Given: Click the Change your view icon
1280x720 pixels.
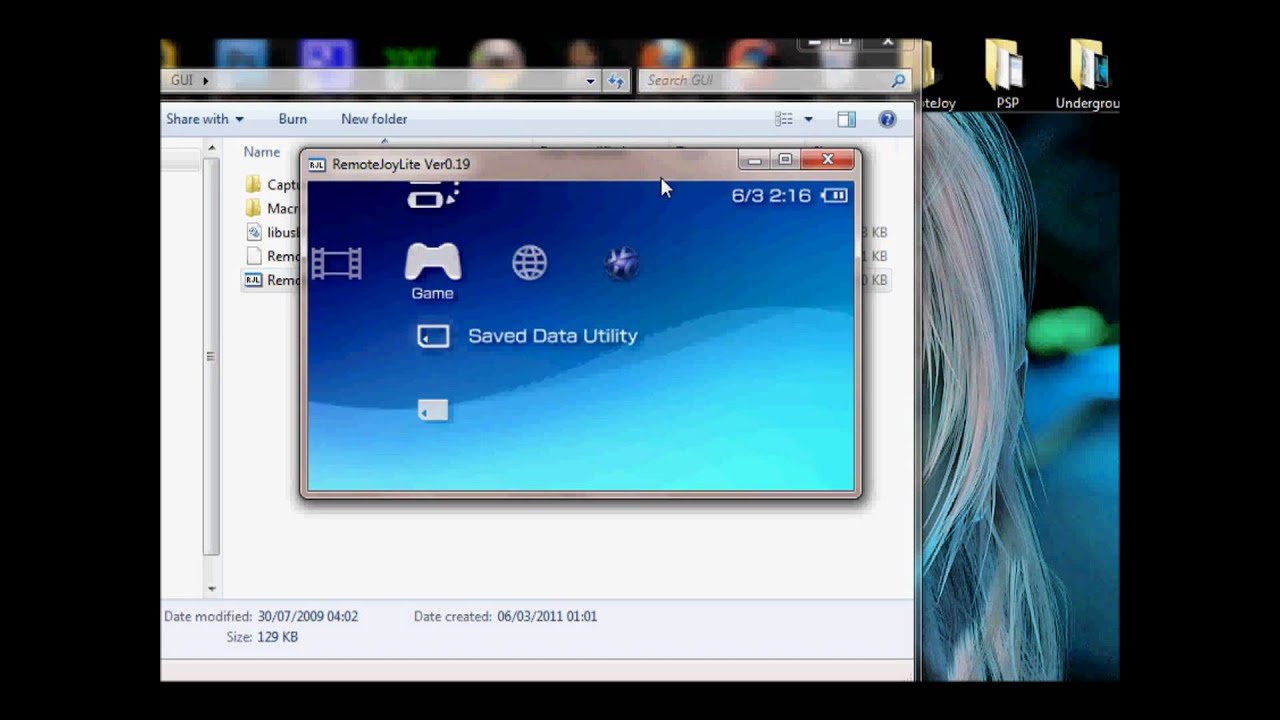Looking at the screenshot, I should (784, 119).
